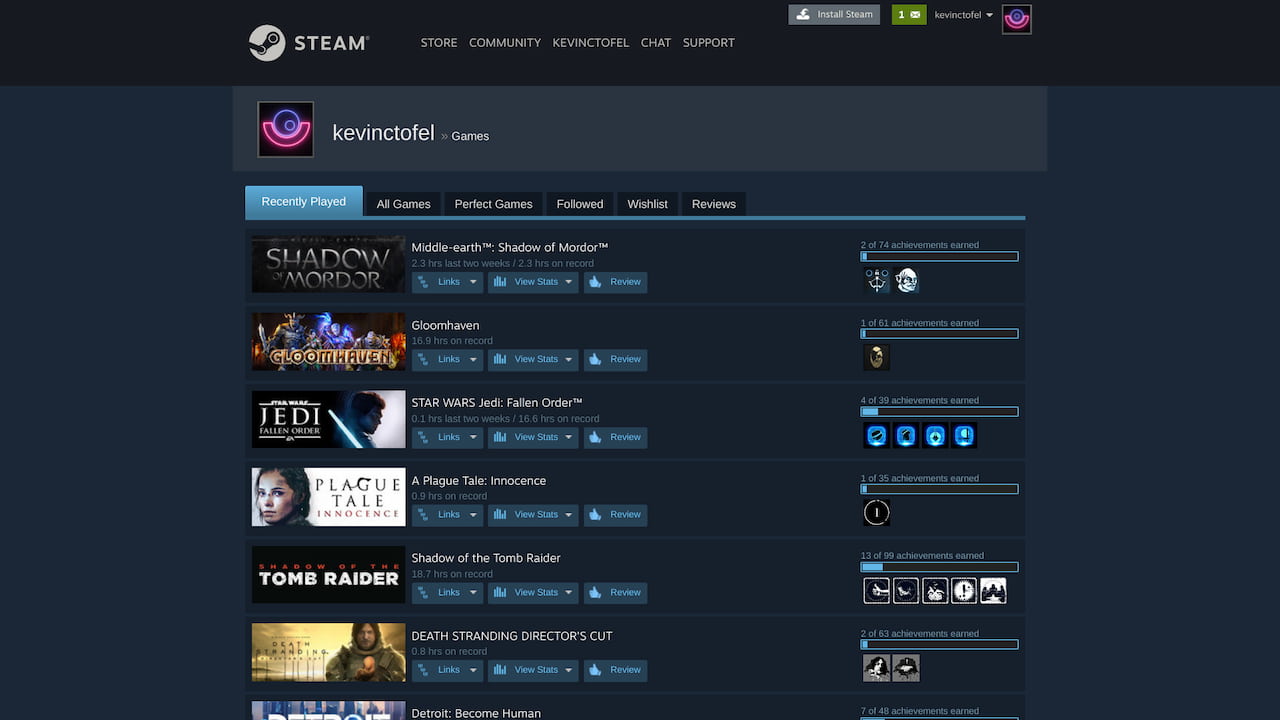1280x720 pixels.
Task: Click first Jedi: Fallen Order achievement icon
Action: [x=877, y=436]
